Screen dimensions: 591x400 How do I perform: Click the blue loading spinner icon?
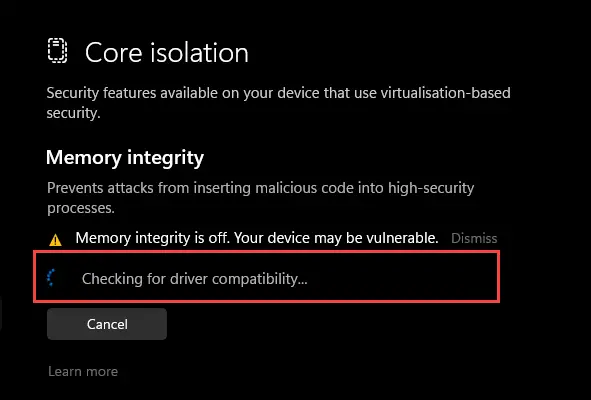(51, 278)
